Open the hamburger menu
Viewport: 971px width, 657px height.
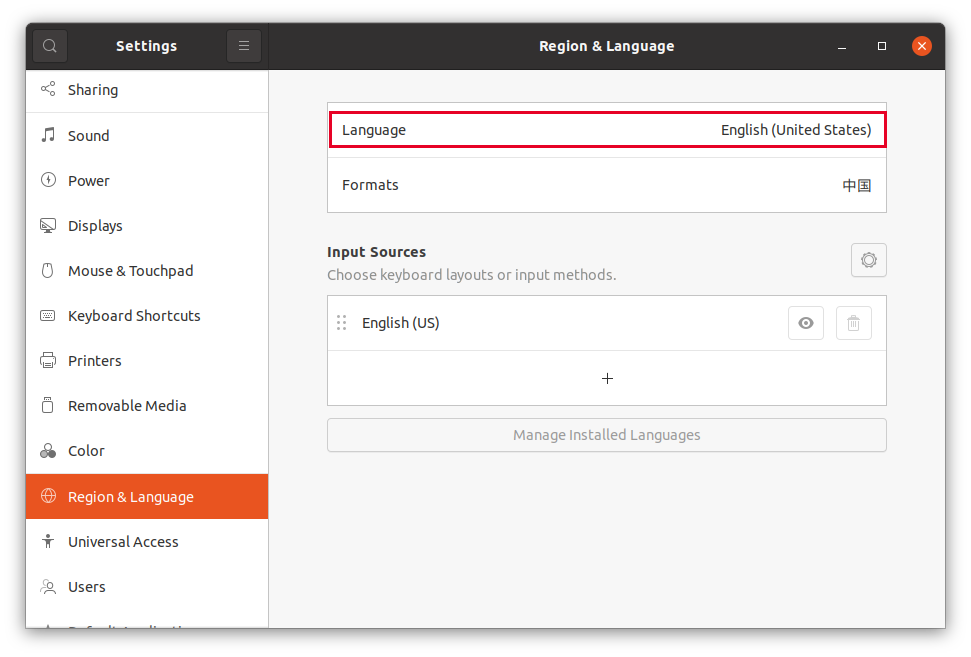click(243, 45)
